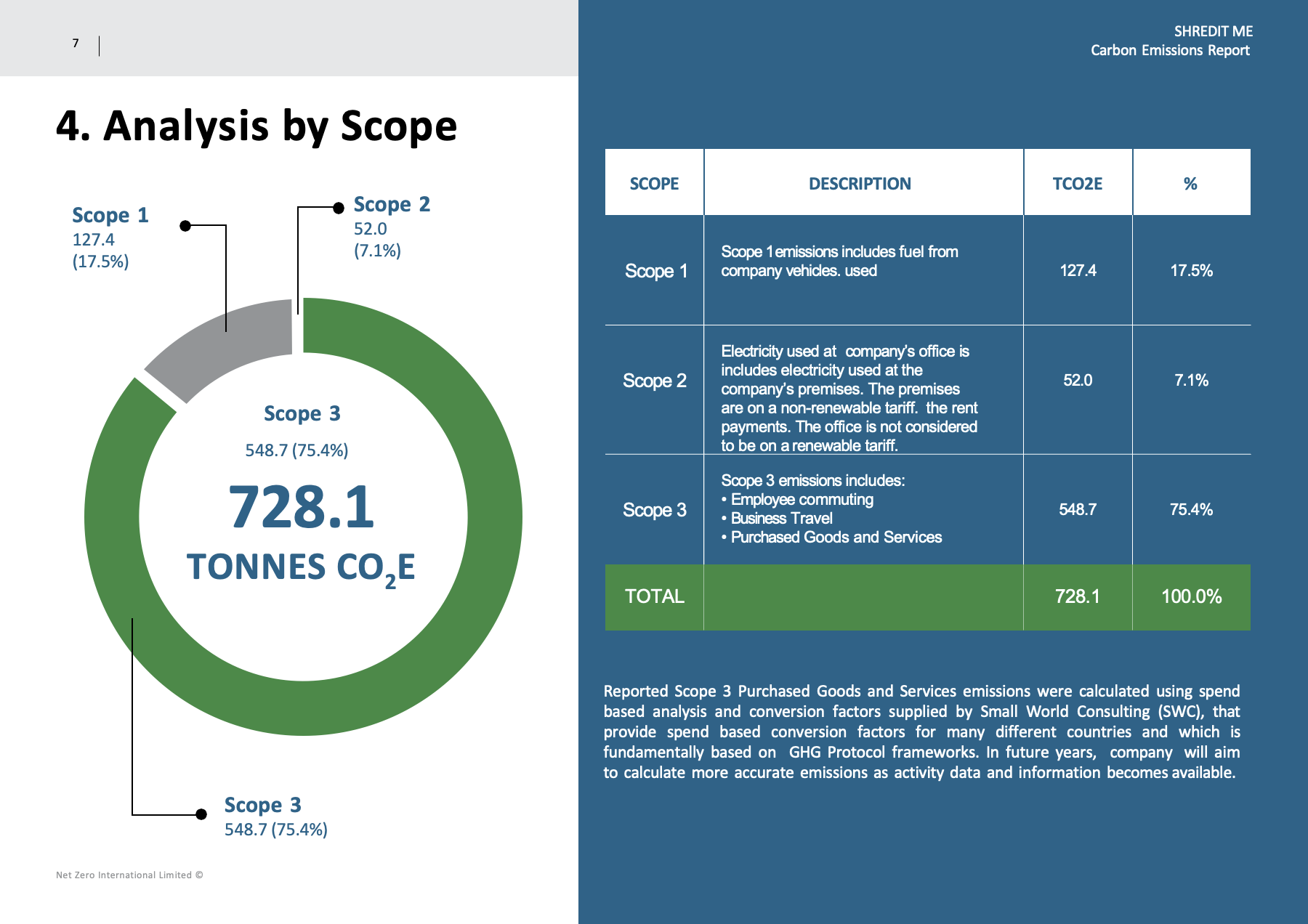This screenshot has width=1308, height=924.
Task: Select the Scope 3 table row label
Action: click(654, 510)
